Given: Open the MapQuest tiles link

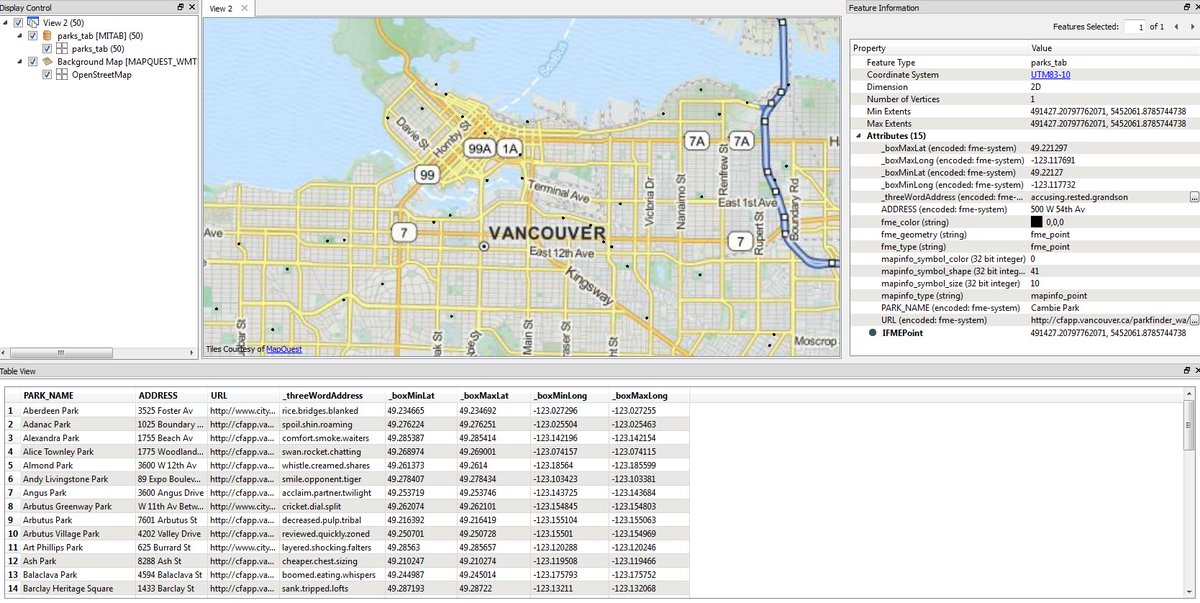Looking at the screenshot, I should 283,349.
